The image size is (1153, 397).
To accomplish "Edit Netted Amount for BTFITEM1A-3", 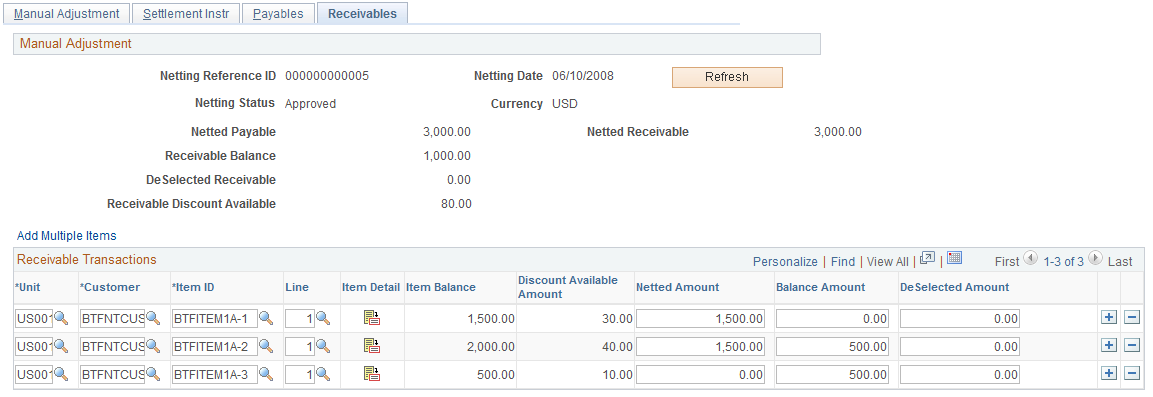I will pos(701,374).
